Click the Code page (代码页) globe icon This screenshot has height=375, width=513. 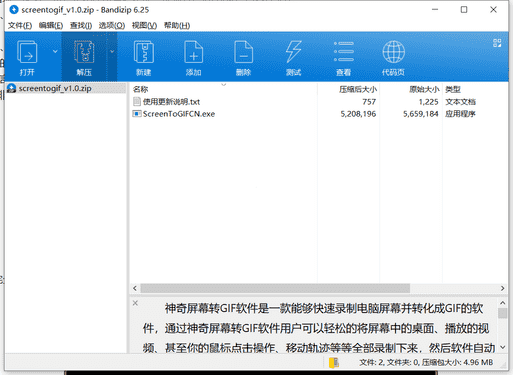point(394,52)
